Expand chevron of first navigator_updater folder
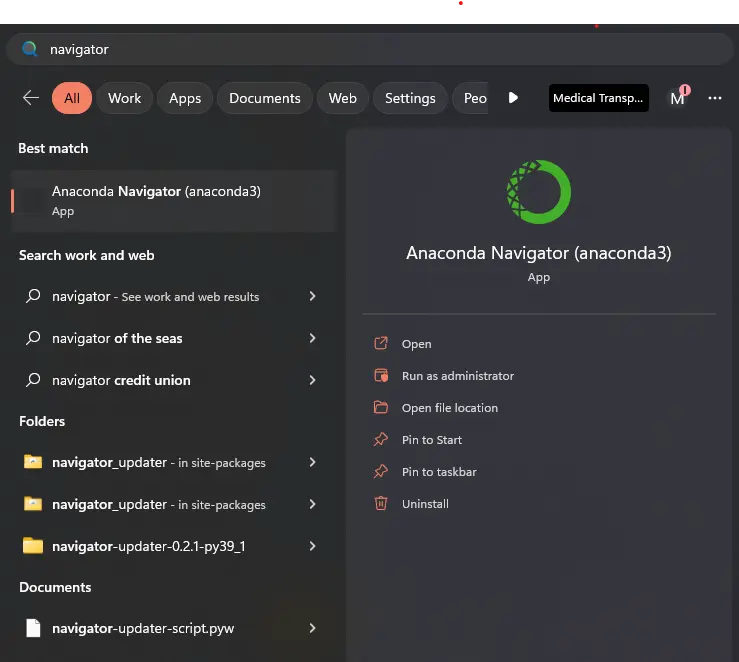Viewport: 739px width, 662px height. tap(312, 462)
